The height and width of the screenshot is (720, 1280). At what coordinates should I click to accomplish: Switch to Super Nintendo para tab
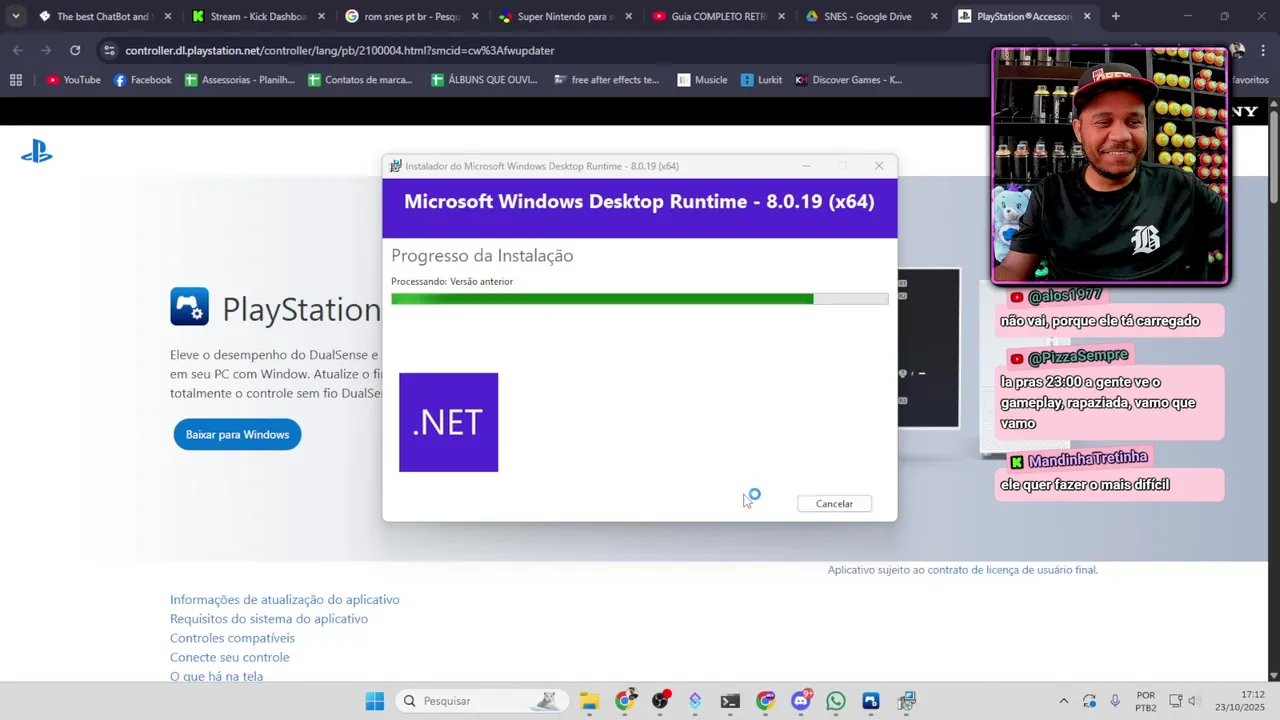click(x=564, y=16)
